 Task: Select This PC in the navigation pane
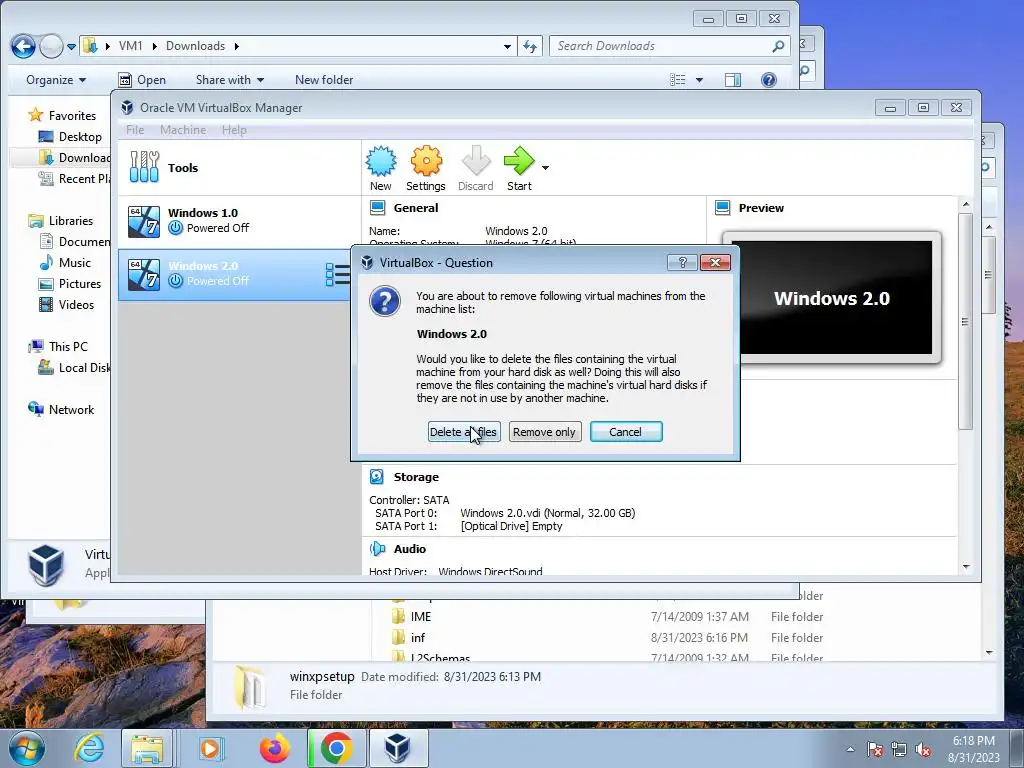click(57, 347)
